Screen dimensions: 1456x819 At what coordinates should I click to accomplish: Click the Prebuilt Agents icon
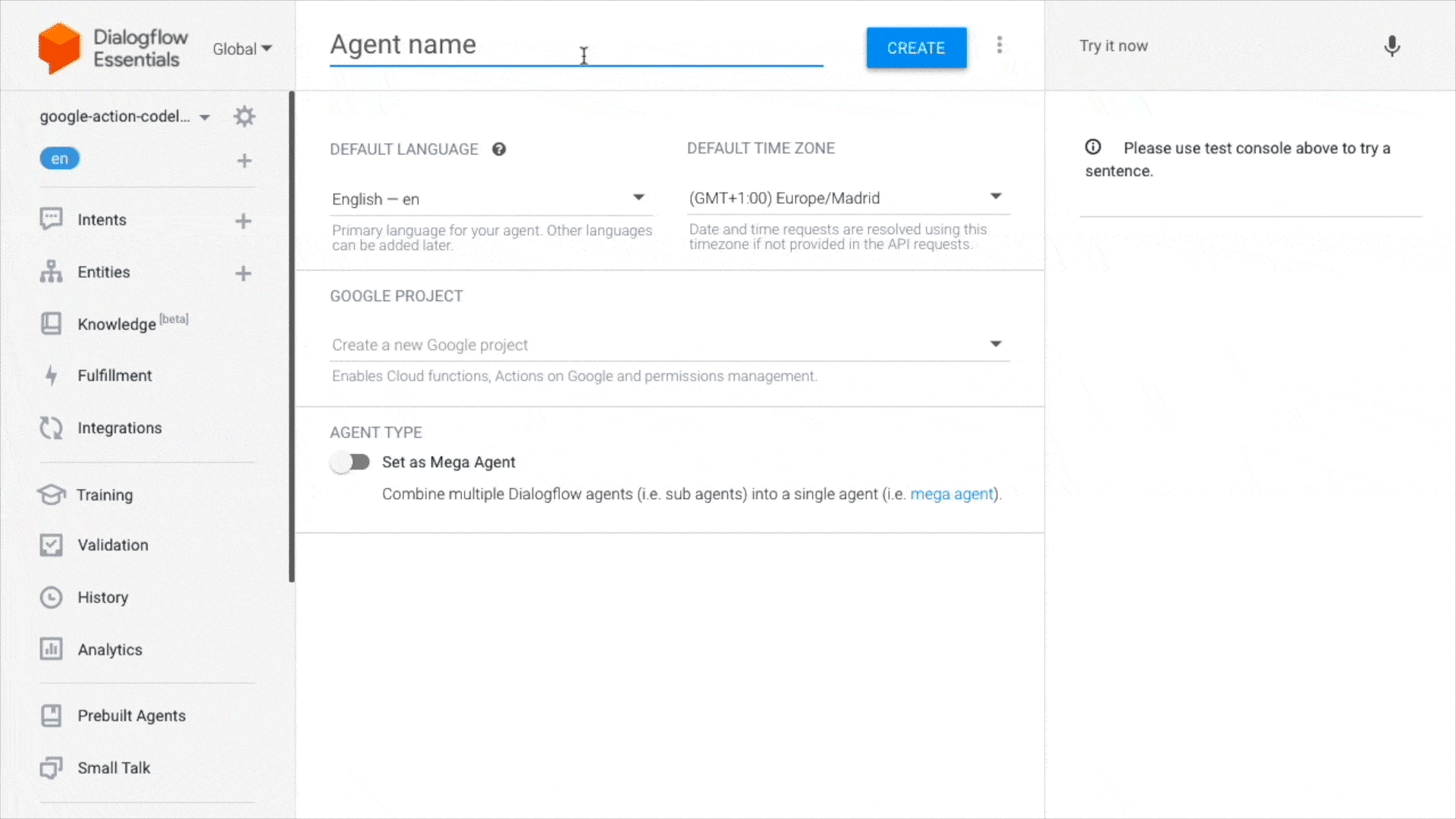51,716
